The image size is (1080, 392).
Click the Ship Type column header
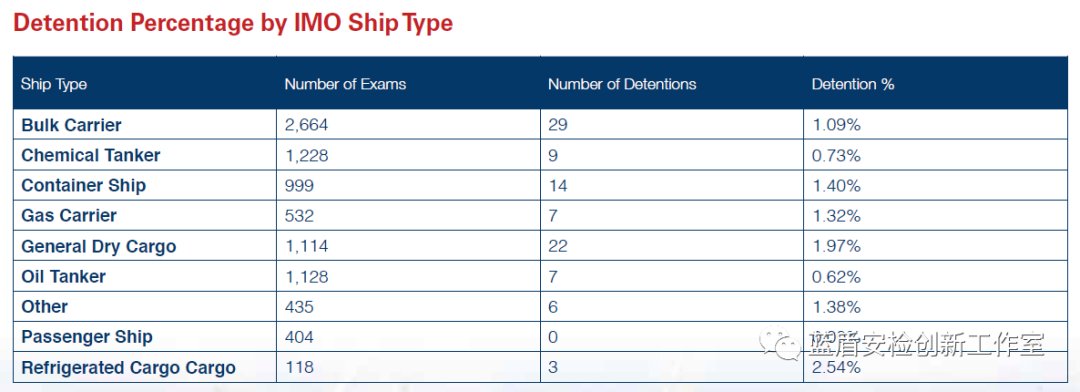tap(54, 84)
